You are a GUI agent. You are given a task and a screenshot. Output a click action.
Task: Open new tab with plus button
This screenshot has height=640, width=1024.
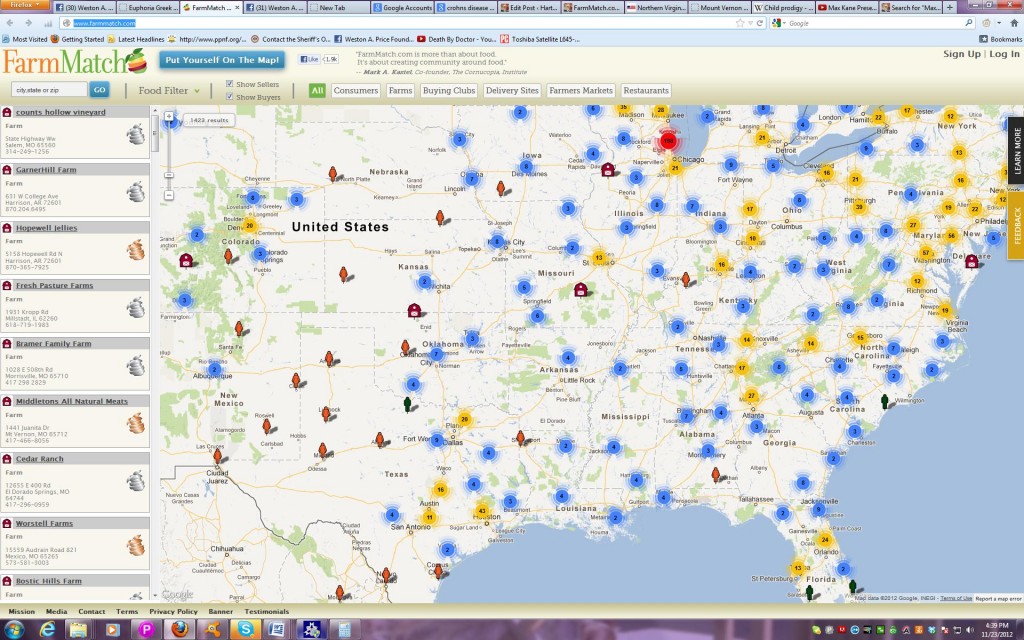pyautogui.click(x=950, y=7)
